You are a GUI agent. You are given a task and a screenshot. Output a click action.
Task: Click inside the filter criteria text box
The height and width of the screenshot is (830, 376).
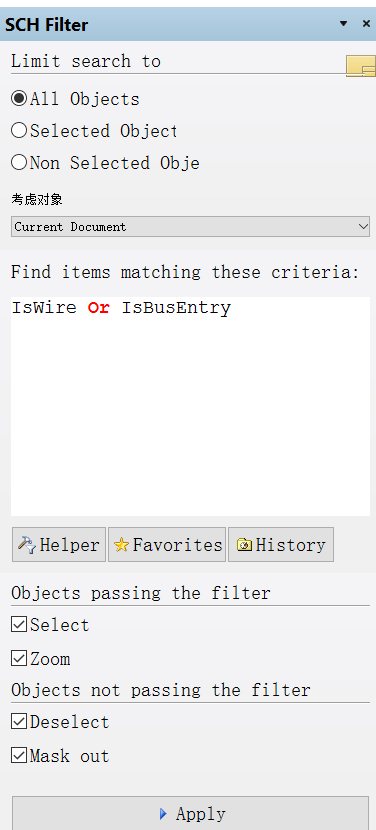(190, 406)
